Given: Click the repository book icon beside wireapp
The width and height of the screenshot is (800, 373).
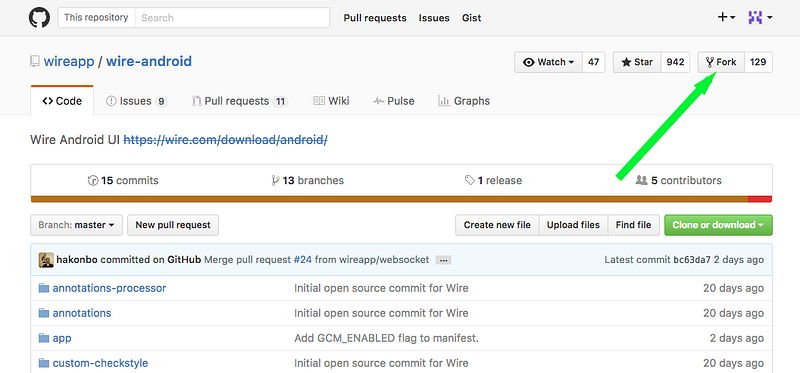Looking at the screenshot, I should [x=35, y=62].
